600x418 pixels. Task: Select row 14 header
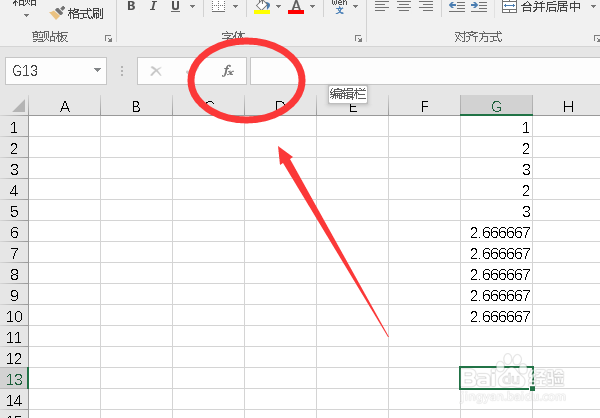click(x=14, y=400)
